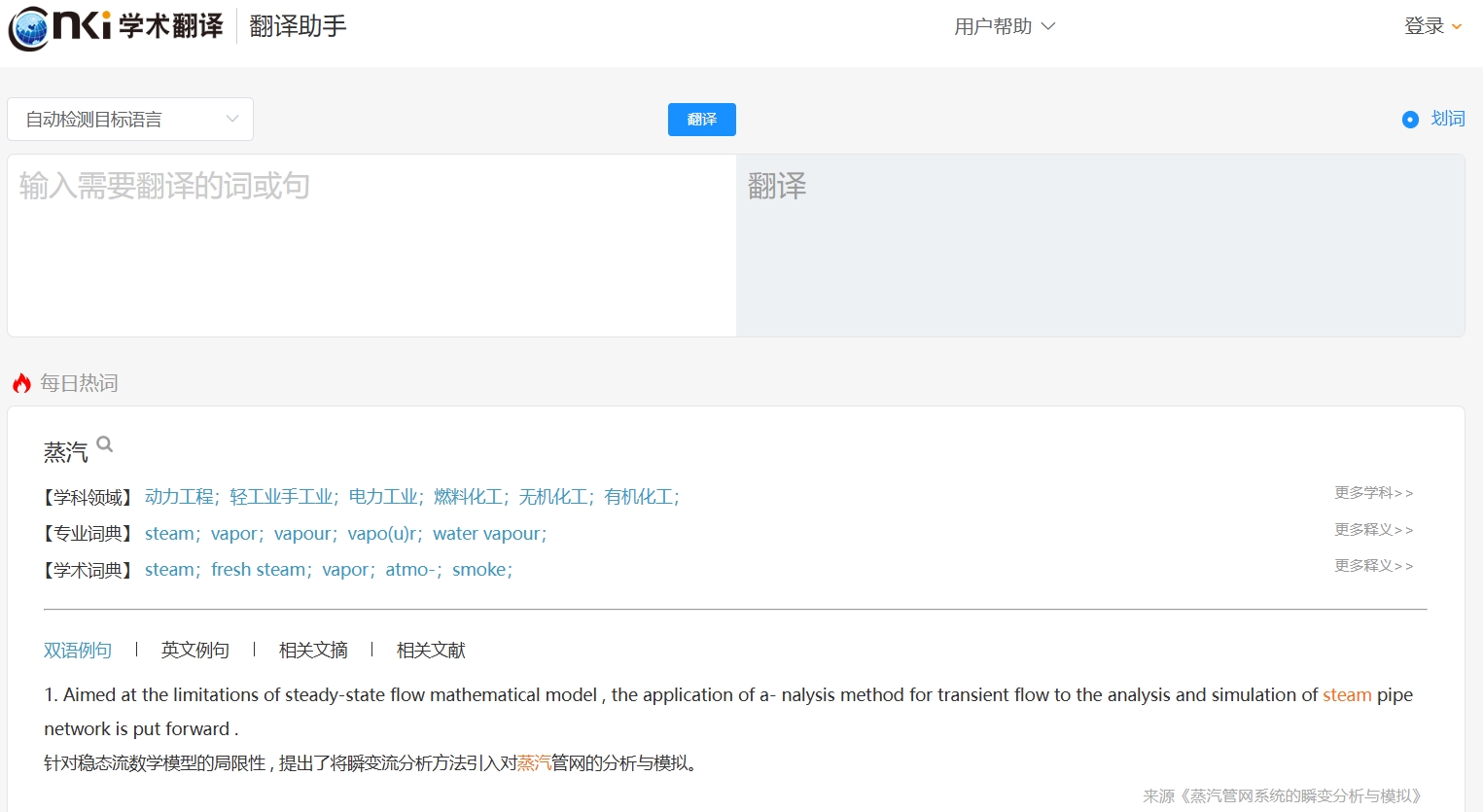The height and width of the screenshot is (812, 1483).
Task: Click vapor in the 学术词典 row
Action: click(345, 570)
